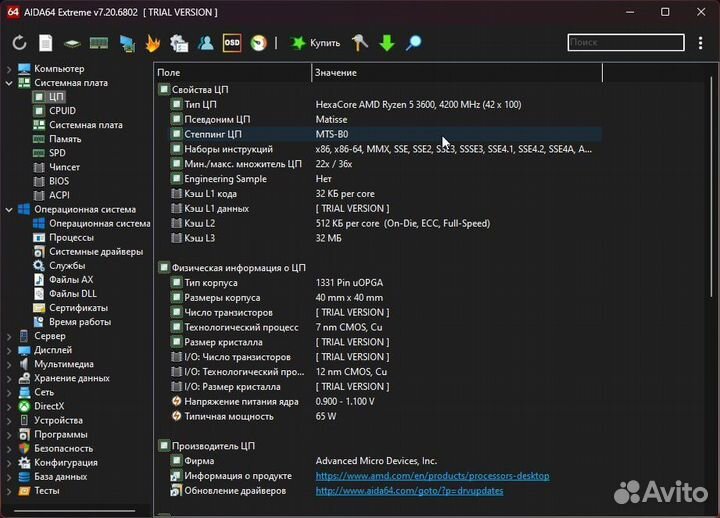Click the Refresh toolbar icon

[x=19, y=43]
